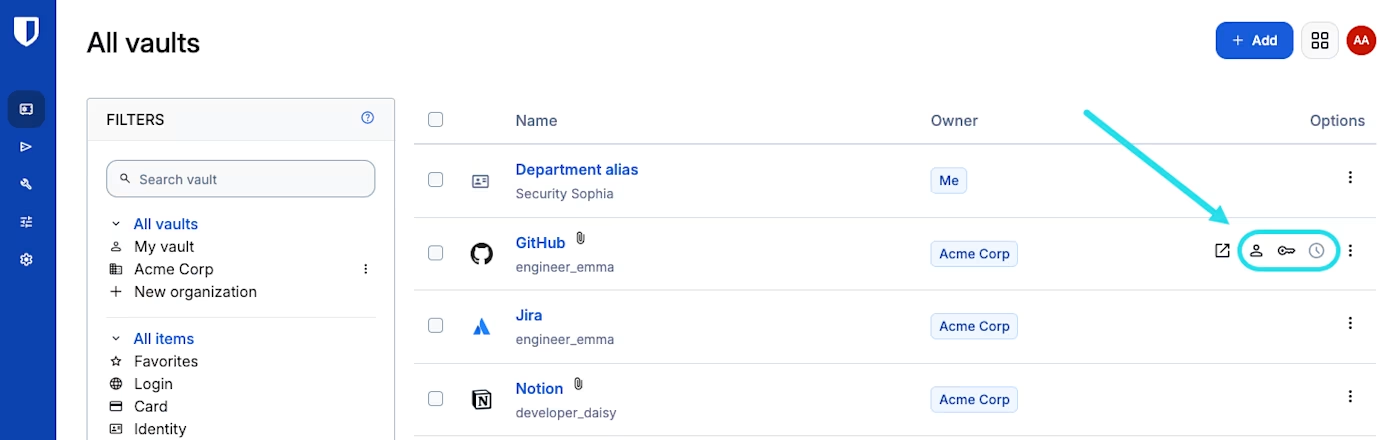Focus the Search vault field
1400x440 pixels.
coord(241,179)
